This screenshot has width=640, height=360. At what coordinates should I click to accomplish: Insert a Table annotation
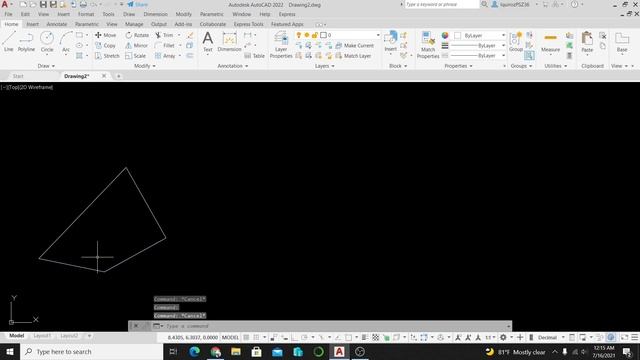click(x=255, y=56)
